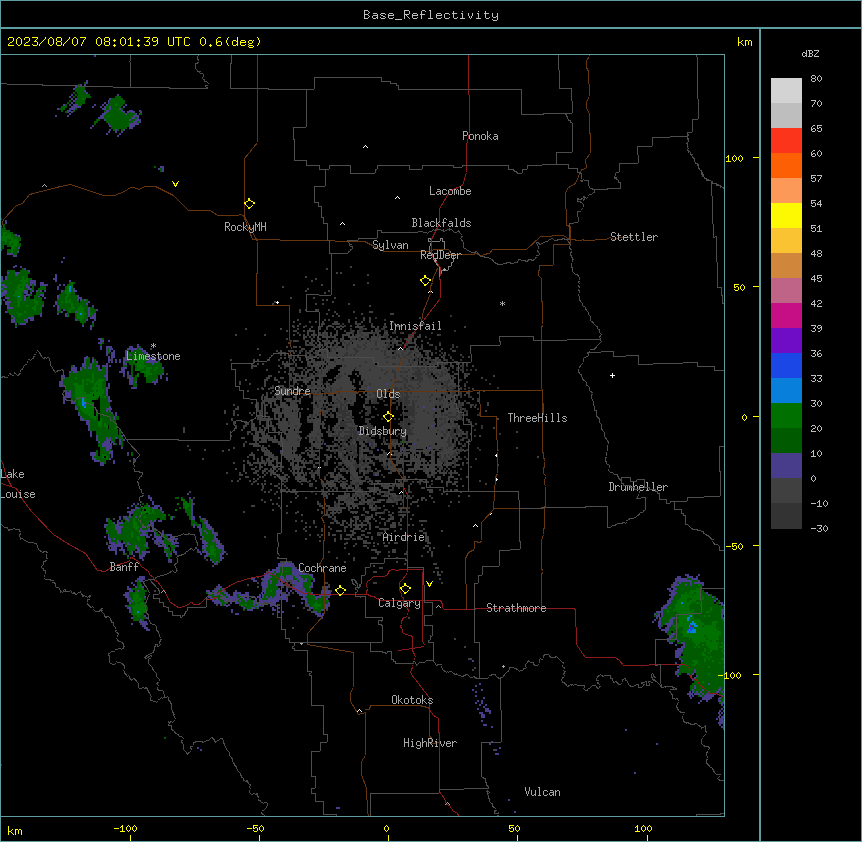Image resolution: width=862 pixels, height=842 pixels.
Task: Click the yellow marker at Calgary
Action: pyautogui.click(x=405, y=589)
